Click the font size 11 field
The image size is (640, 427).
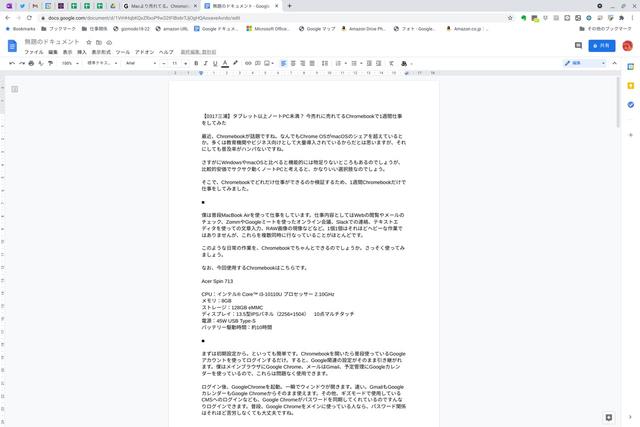point(175,63)
